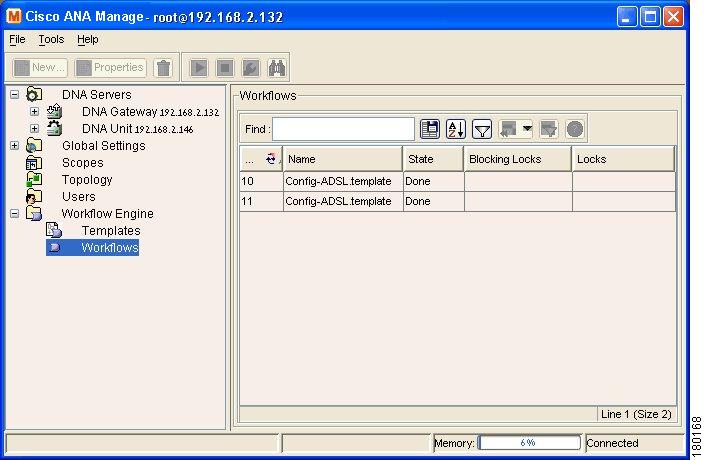
Task: Select Scopes in the tree
Action: click(83, 163)
